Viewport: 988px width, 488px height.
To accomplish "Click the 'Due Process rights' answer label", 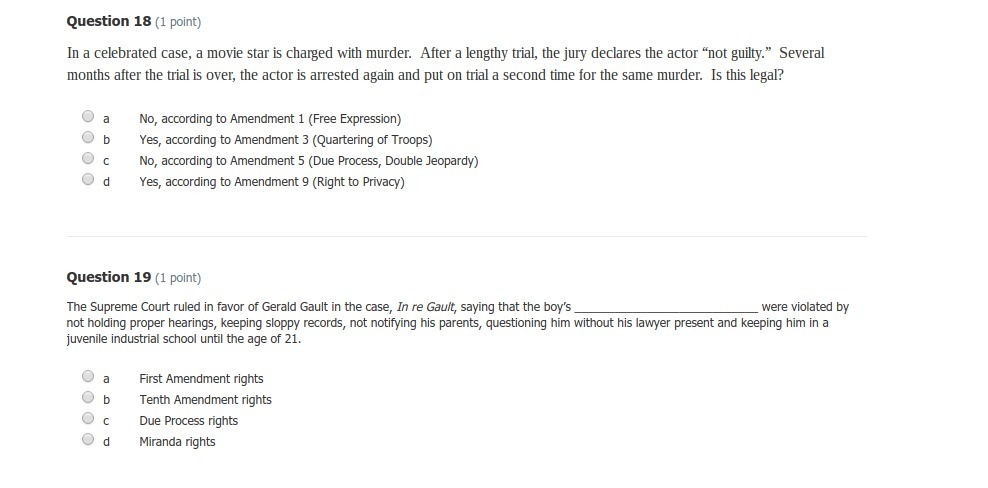I will tap(188, 421).
